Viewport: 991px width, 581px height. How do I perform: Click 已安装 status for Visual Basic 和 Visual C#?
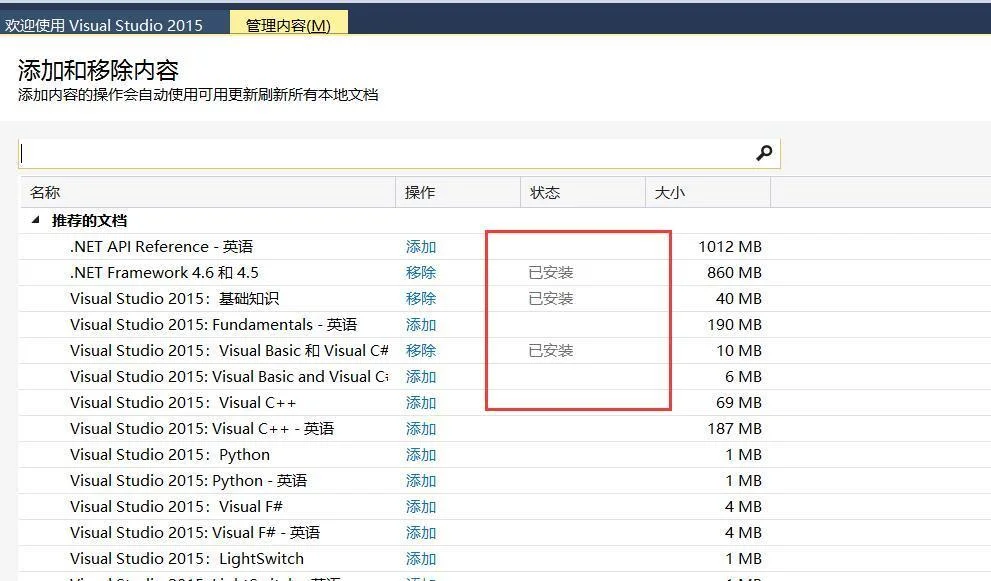(x=550, y=350)
